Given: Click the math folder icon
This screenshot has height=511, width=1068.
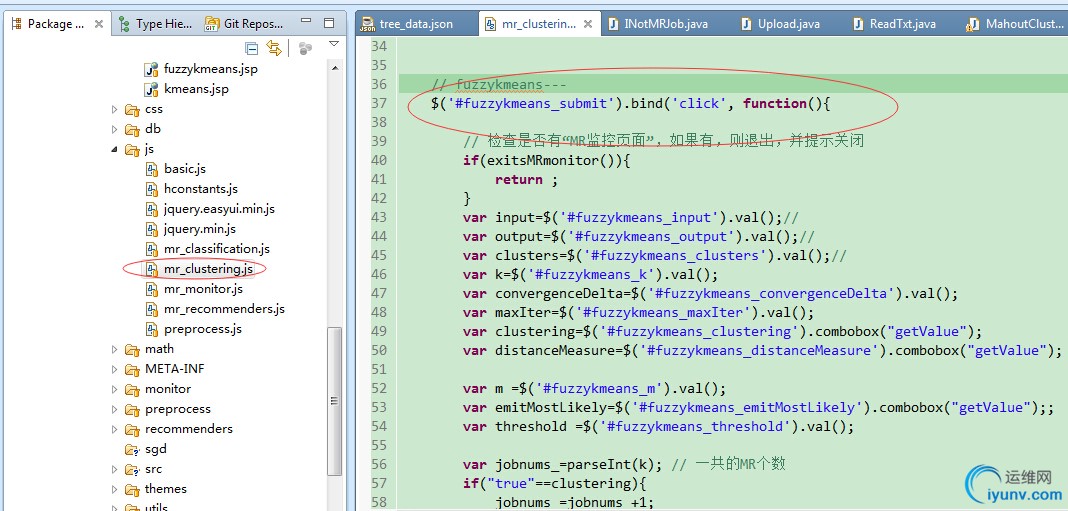Looking at the screenshot, I should point(132,349).
